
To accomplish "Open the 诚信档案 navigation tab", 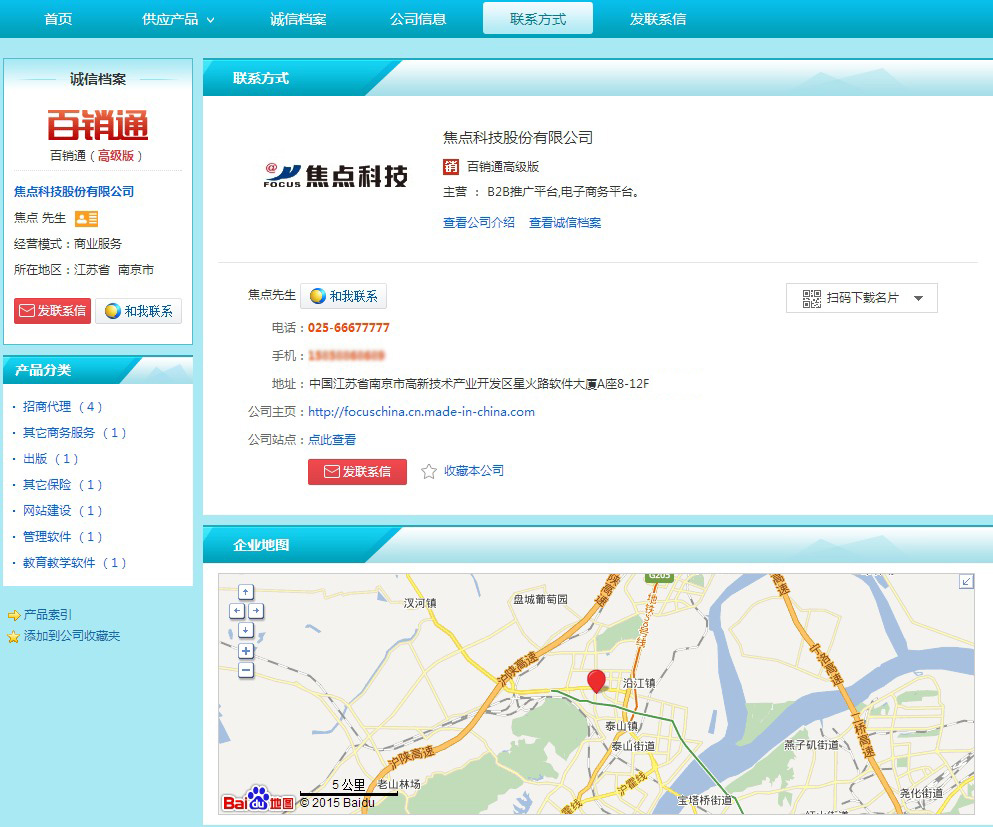I will [x=298, y=19].
